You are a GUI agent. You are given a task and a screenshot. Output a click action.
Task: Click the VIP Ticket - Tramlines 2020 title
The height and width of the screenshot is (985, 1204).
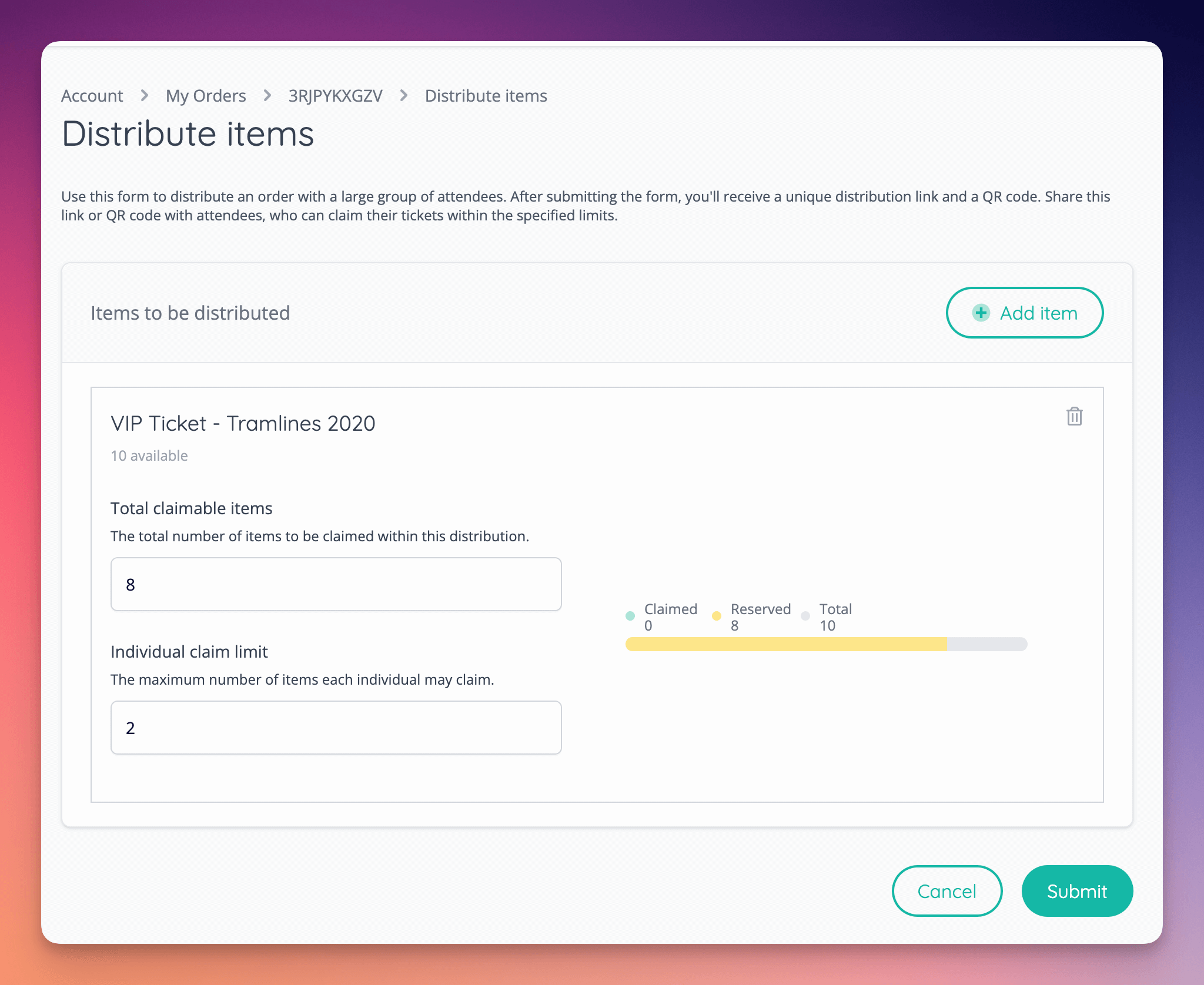pos(243,423)
